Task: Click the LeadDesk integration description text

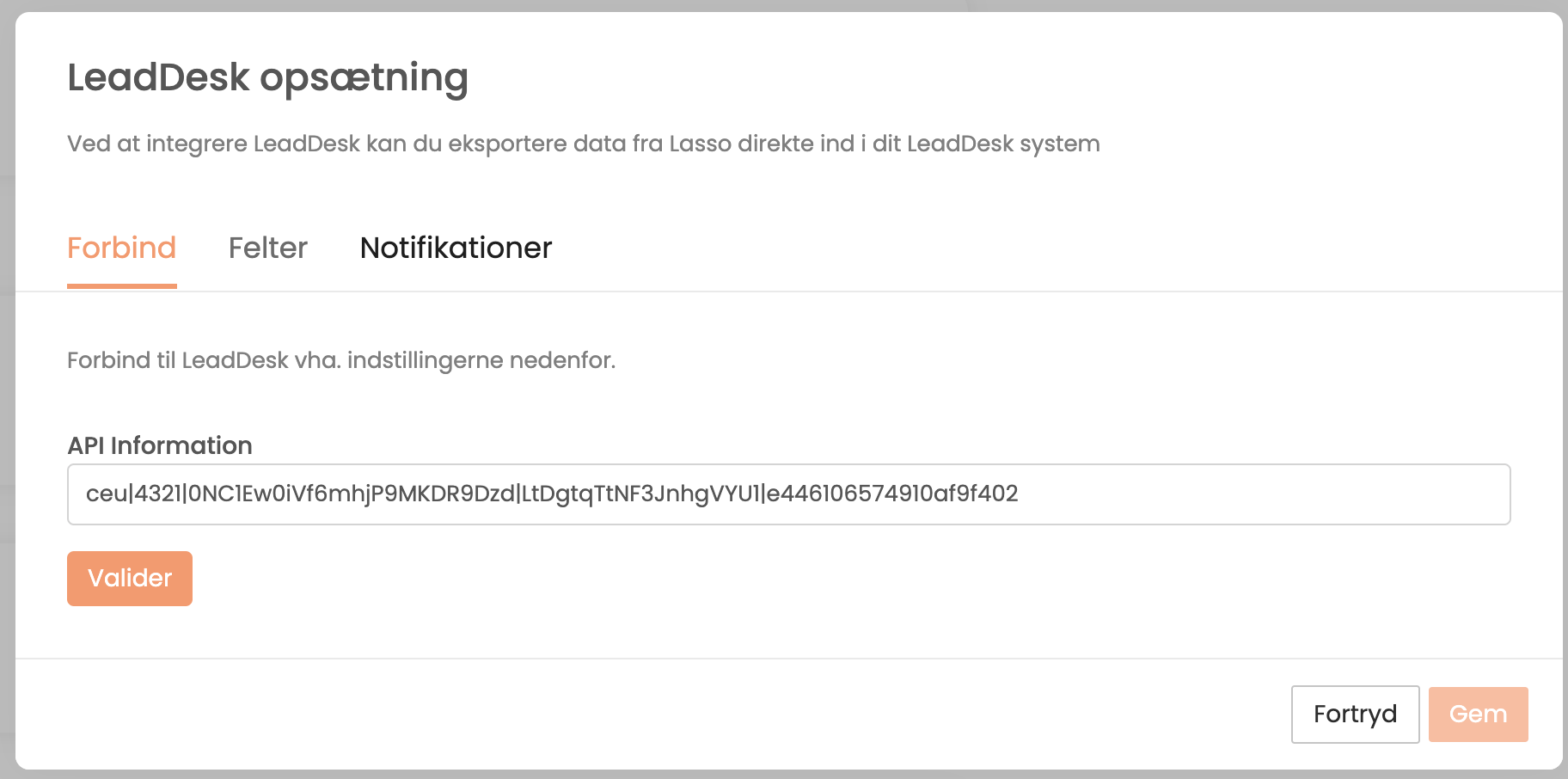Action: pos(583,144)
